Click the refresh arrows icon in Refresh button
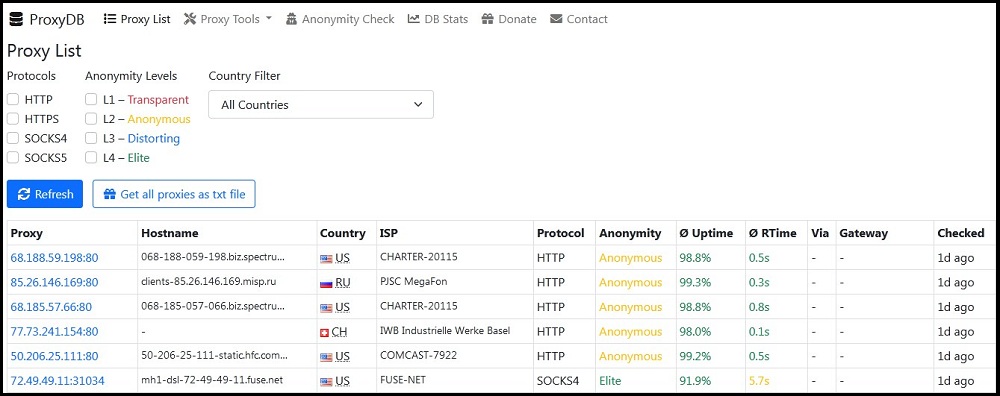Screen dimensions: 1000x396 [x=24, y=194]
